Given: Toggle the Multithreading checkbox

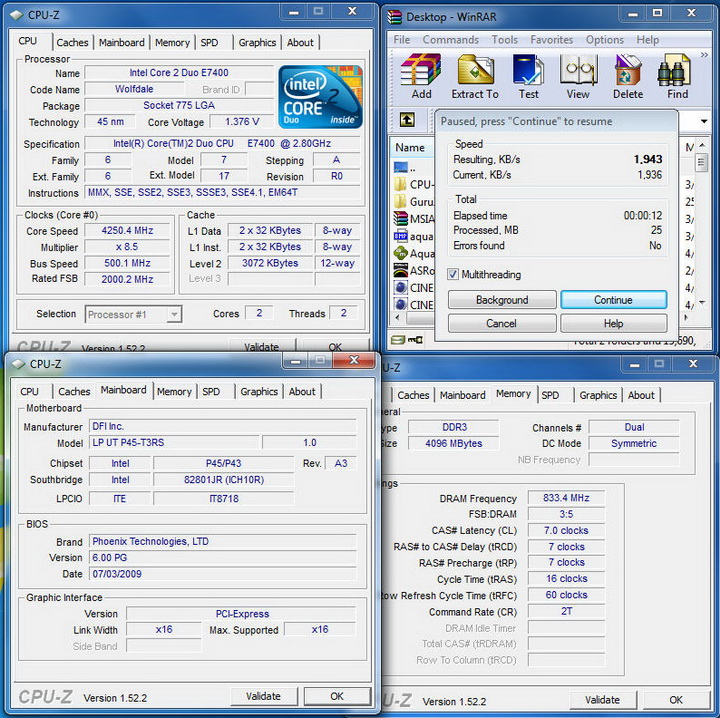Looking at the screenshot, I should coord(453,274).
